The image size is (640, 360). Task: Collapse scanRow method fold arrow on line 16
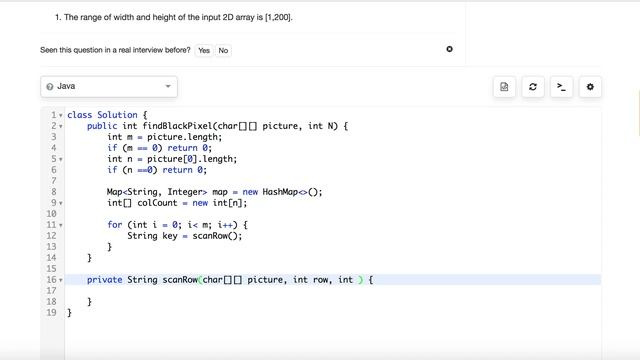[61, 280]
